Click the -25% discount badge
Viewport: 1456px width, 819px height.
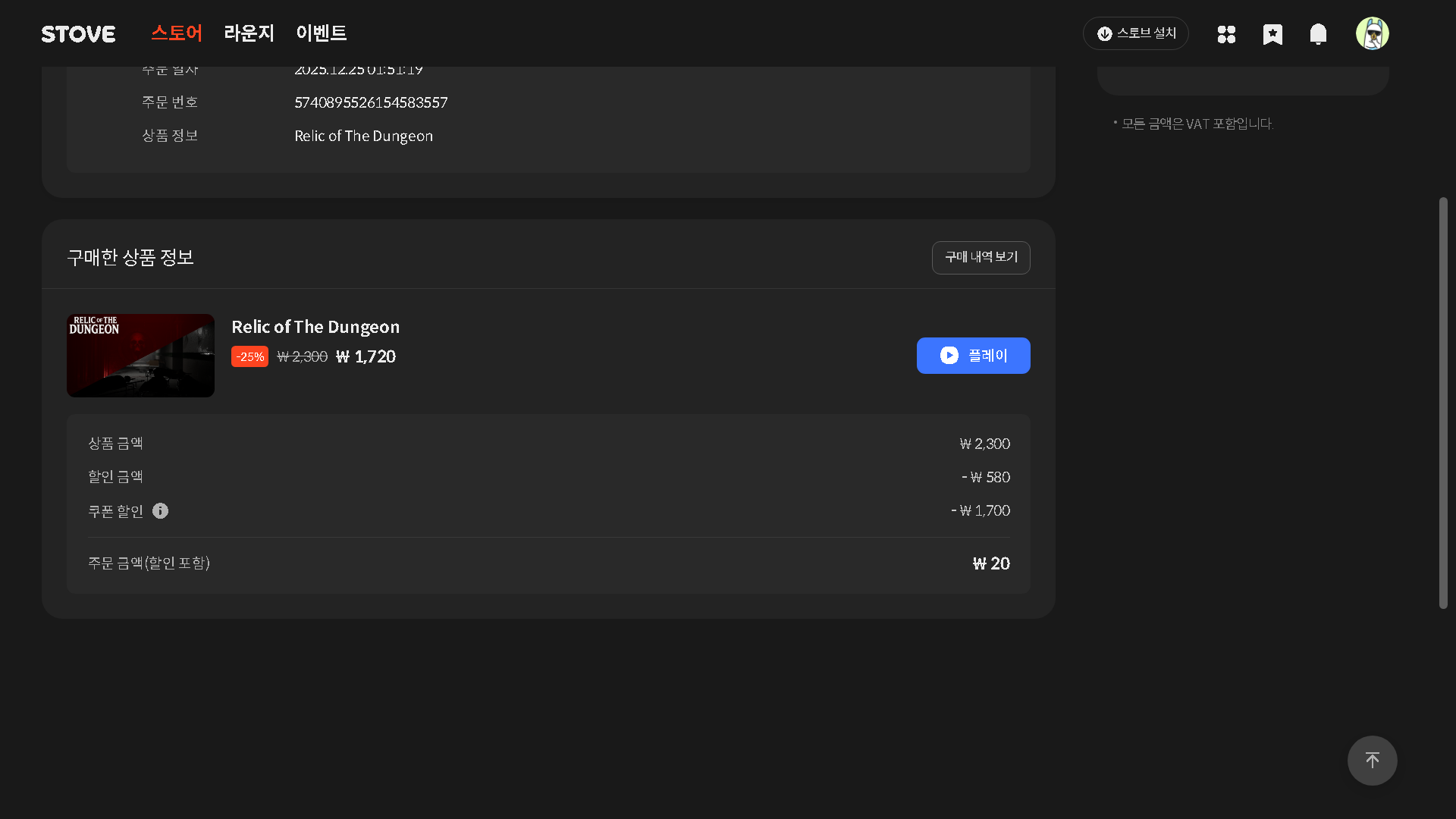(249, 356)
